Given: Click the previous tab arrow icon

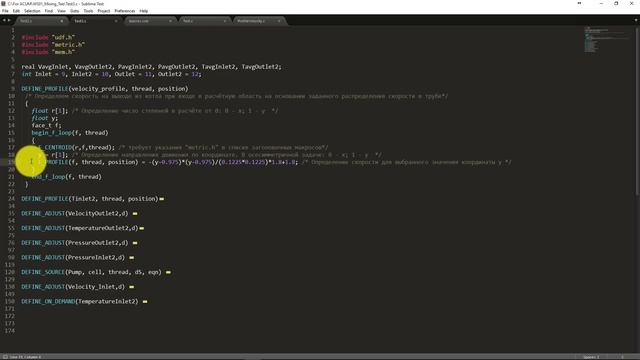Looking at the screenshot, I should pyautogui.click(x=4, y=20).
